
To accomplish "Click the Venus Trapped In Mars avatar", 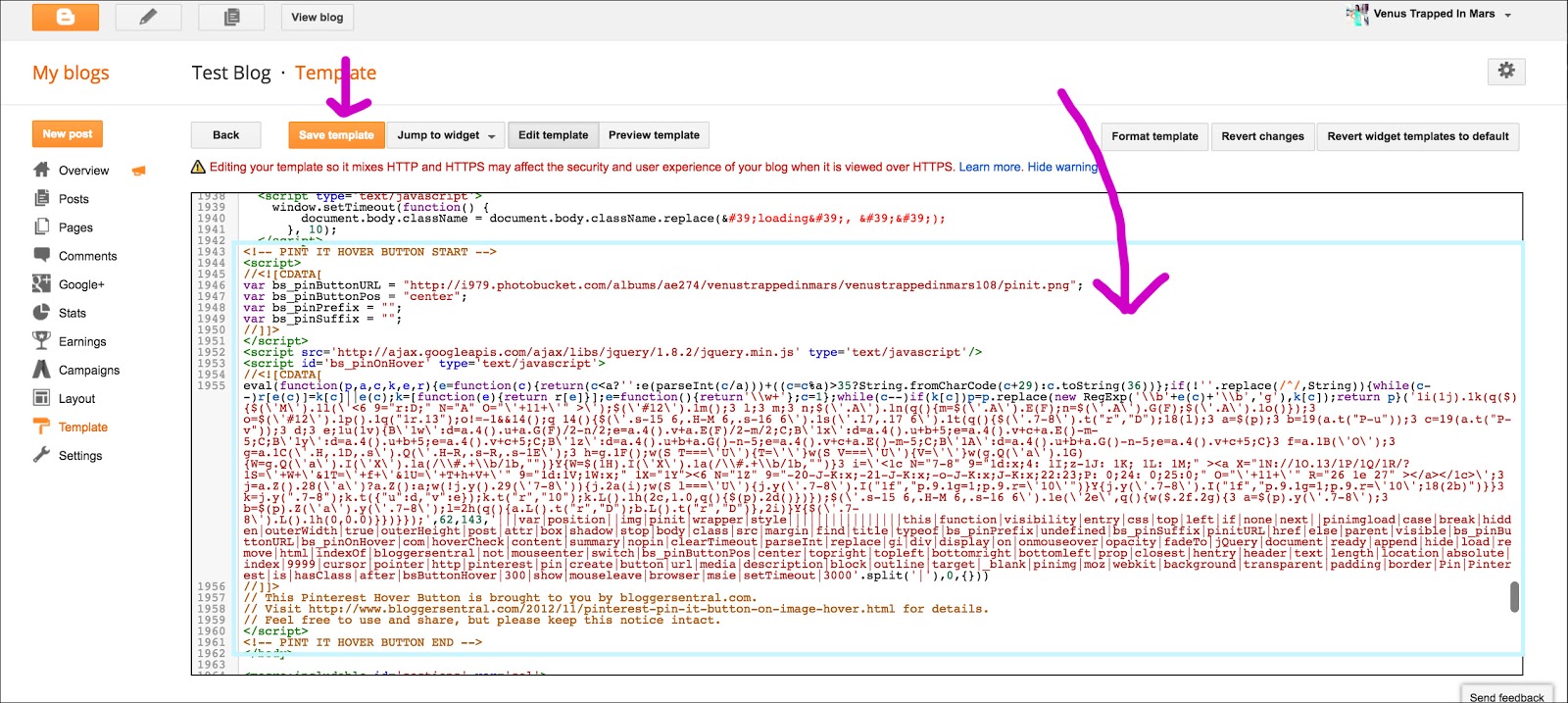I will (1357, 14).
